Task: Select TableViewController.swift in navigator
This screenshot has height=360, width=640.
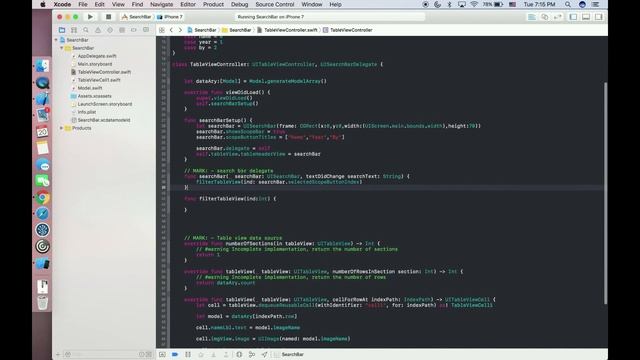Action: tap(104, 72)
